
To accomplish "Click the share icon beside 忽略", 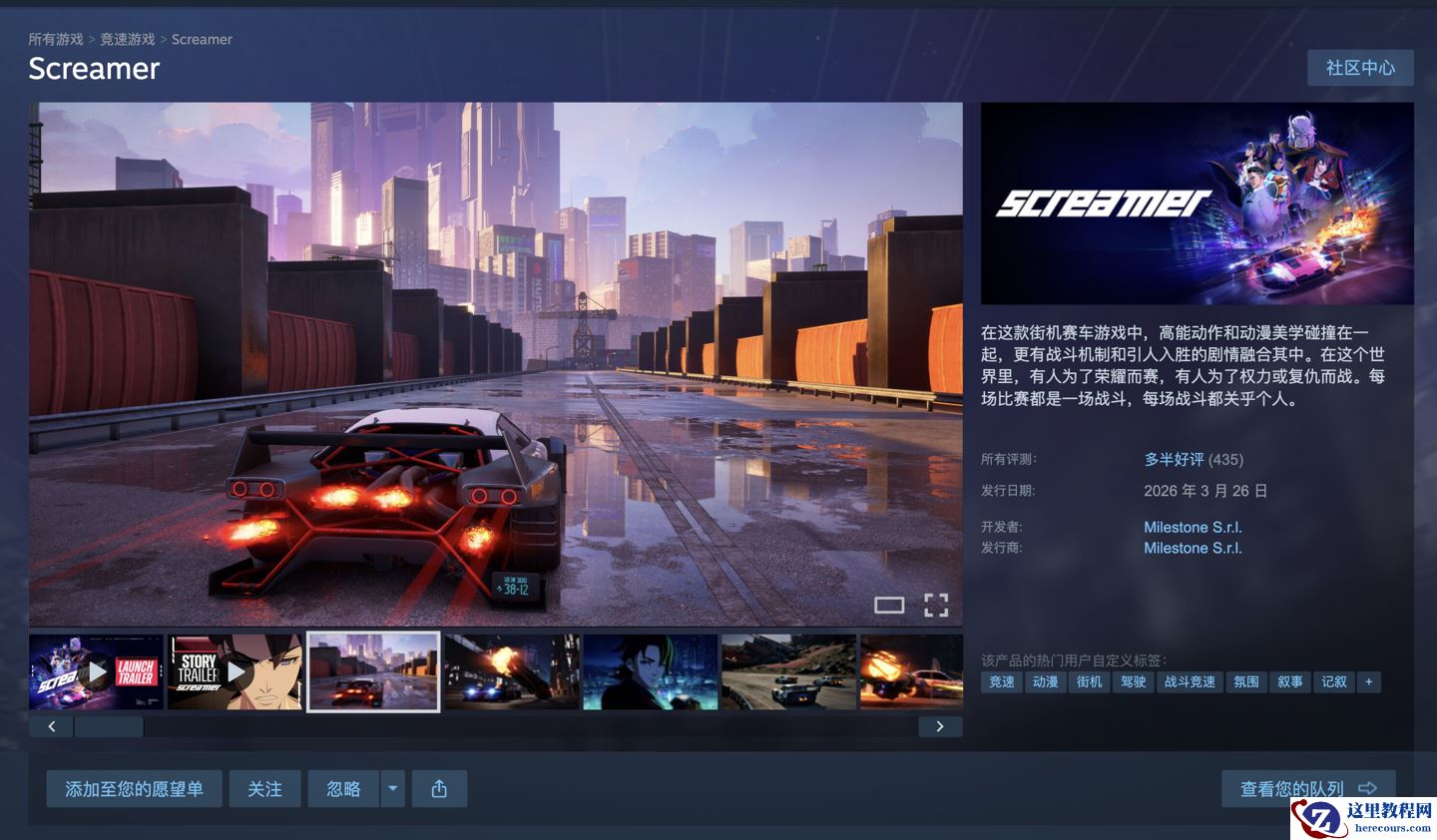I will pyautogui.click(x=439, y=789).
